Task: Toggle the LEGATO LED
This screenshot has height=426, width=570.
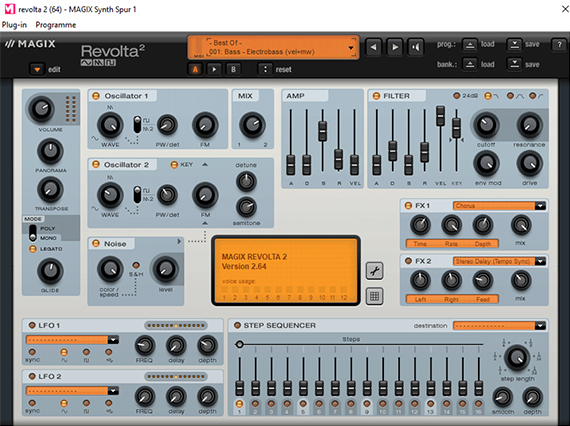Action: click(33, 249)
